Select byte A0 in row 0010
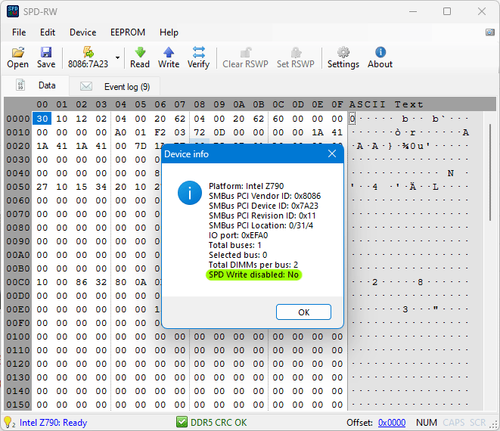Image resolution: width=500 pixels, height=431 pixels. (x=121, y=132)
